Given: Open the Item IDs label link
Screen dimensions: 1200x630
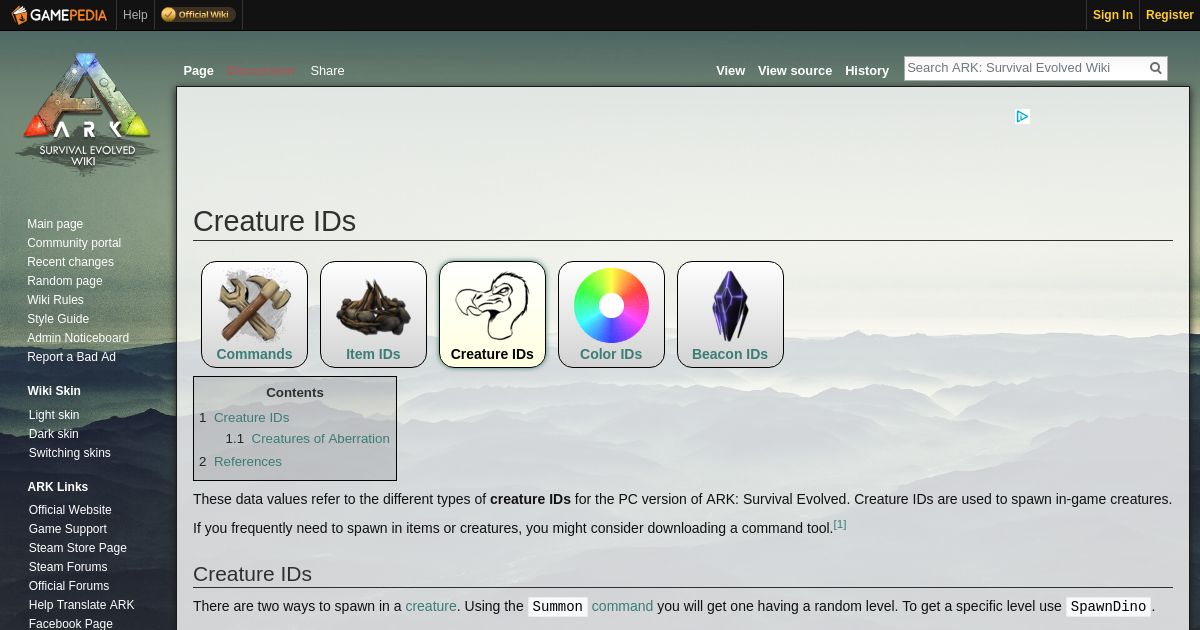Looking at the screenshot, I should (373, 354).
